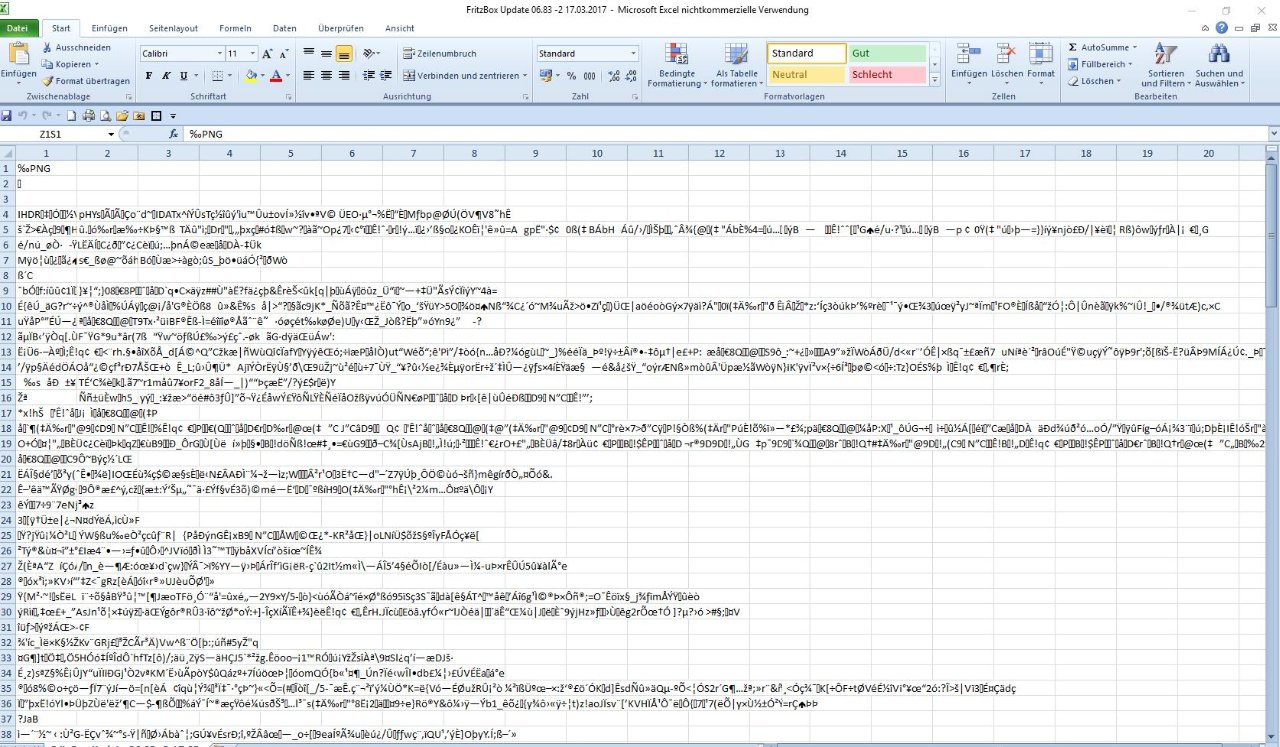The height and width of the screenshot is (747, 1280).
Task: Save workbook from quick access toolbar
Action: click(6, 115)
